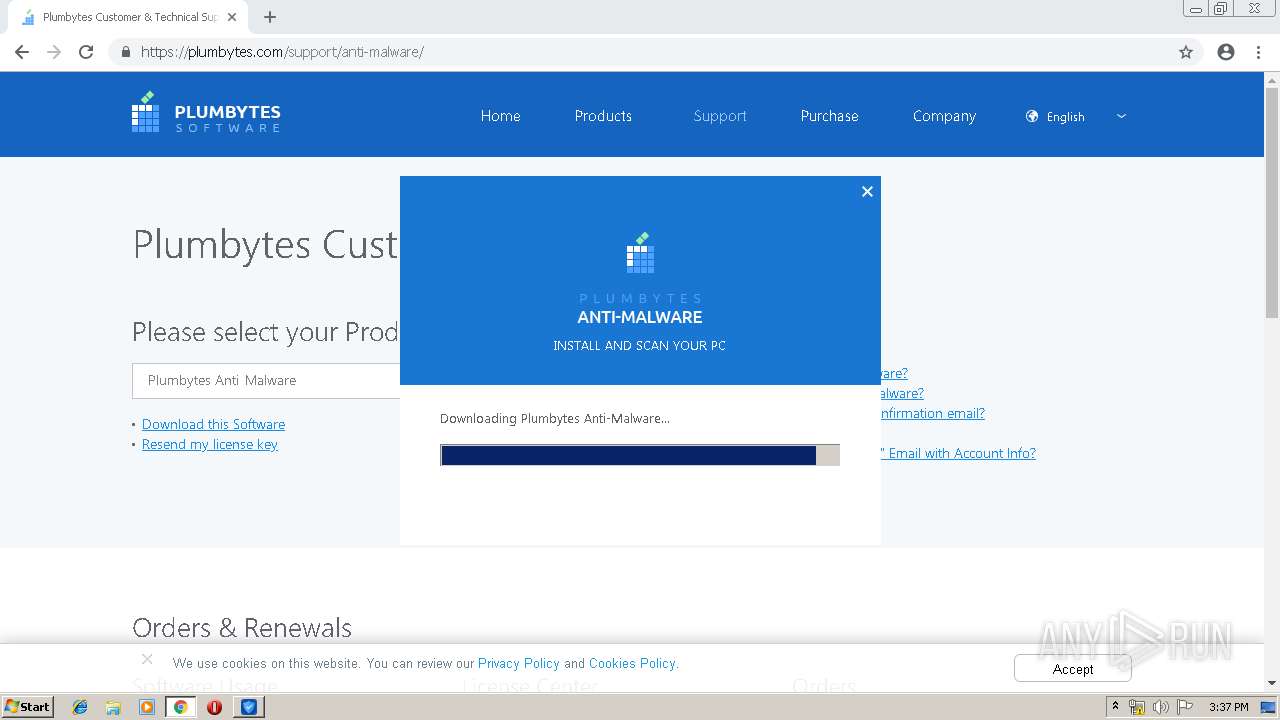
Task: Open the Support menu
Action: point(720,116)
